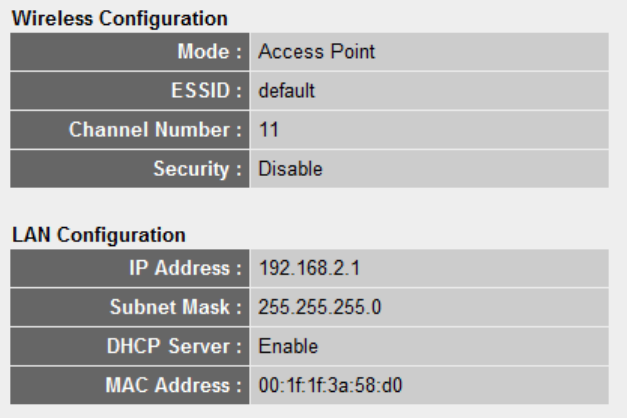The height and width of the screenshot is (418, 627).
Task: Click the Security value Disable
Action: [x=290, y=169]
